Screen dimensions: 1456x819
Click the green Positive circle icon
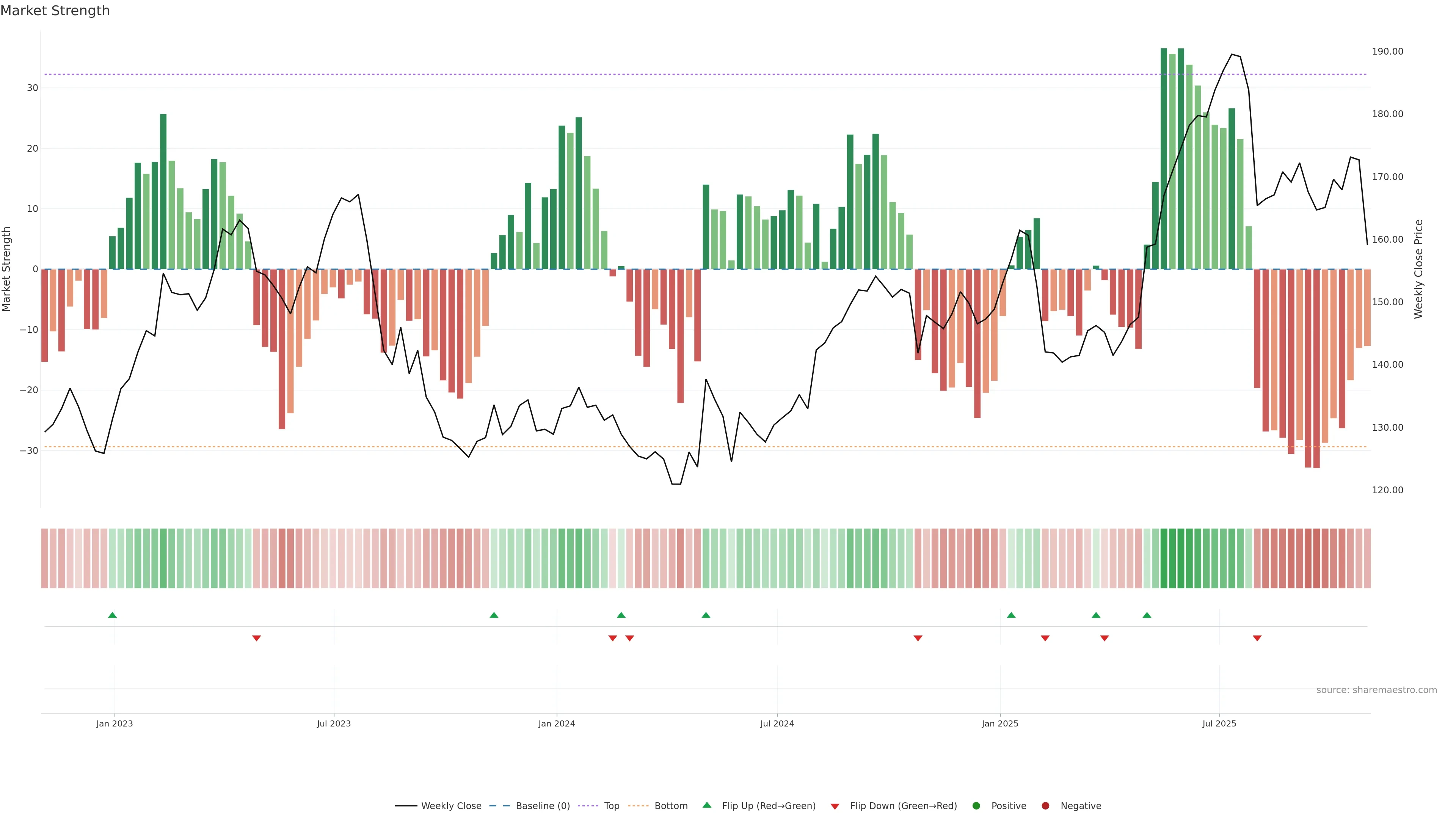976,805
